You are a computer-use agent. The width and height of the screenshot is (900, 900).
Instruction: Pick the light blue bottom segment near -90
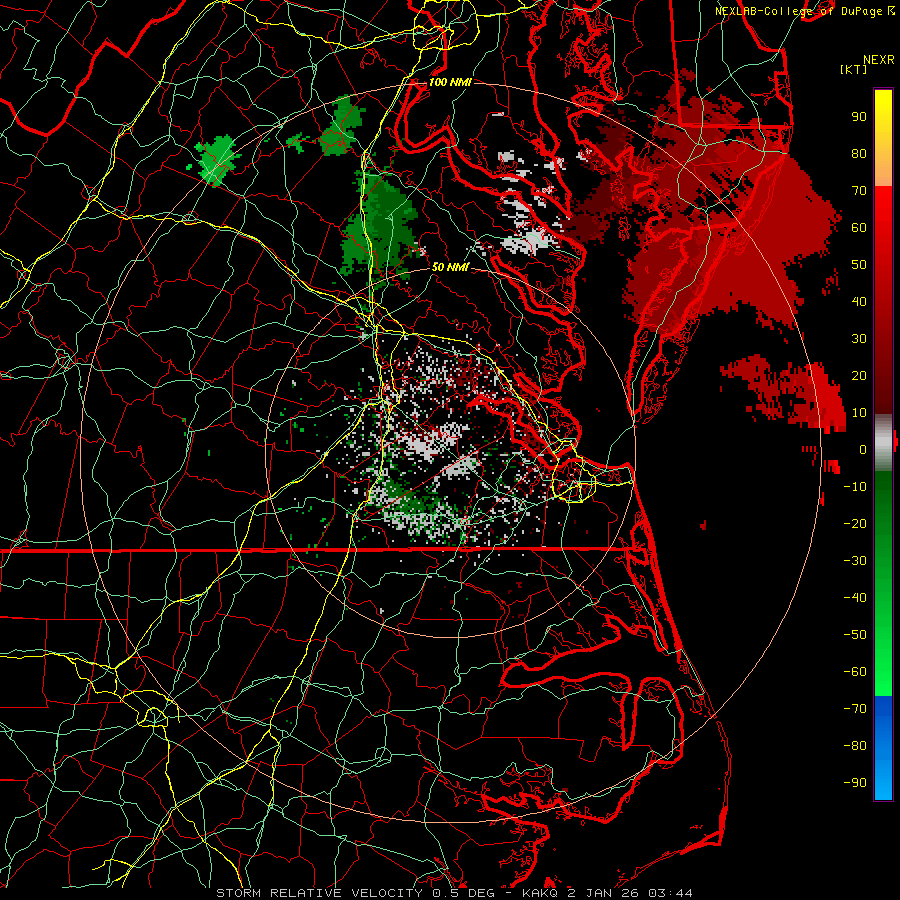(x=883, y=781)
